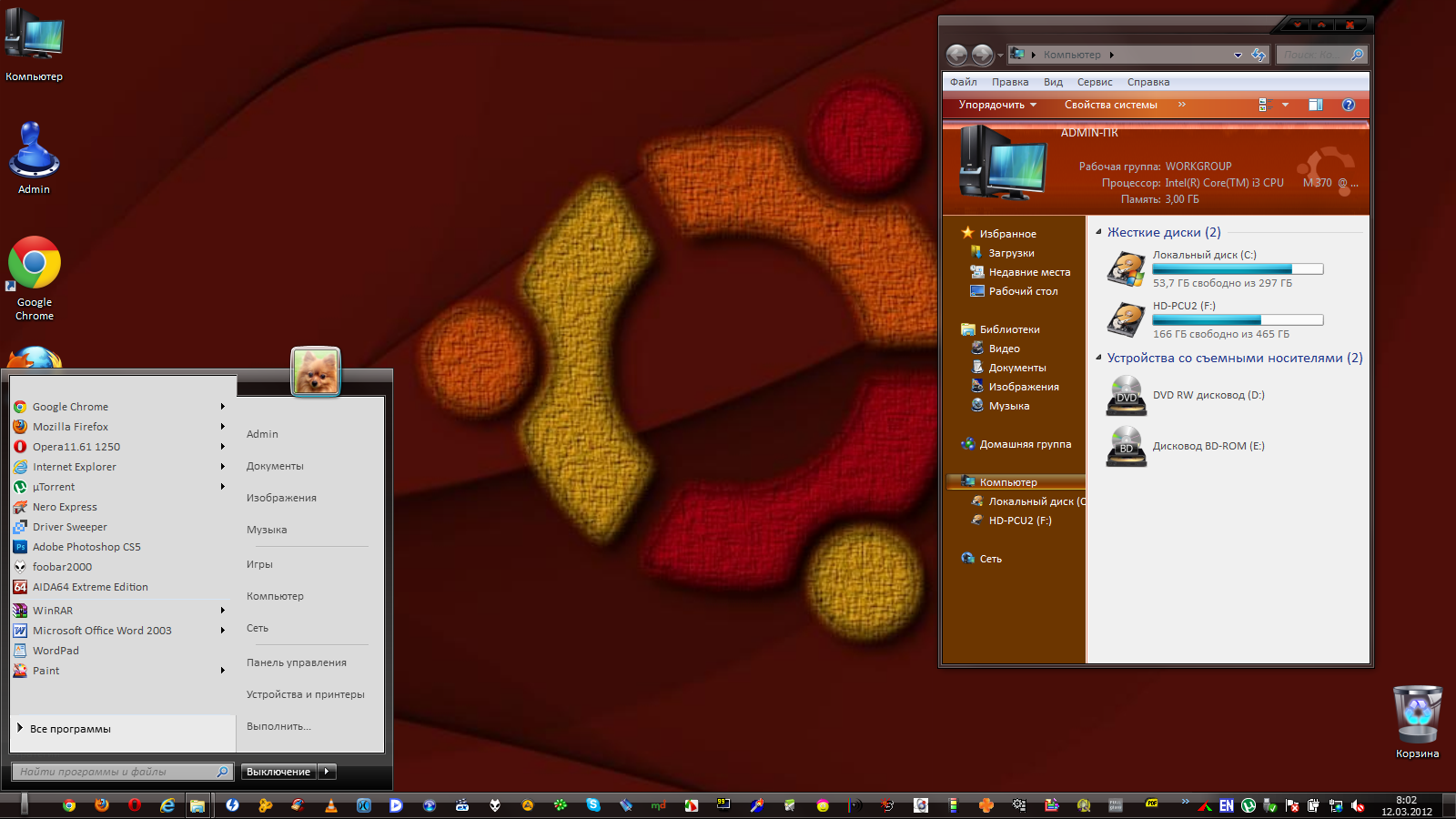The width and height of the screenshot is (1456, 819).
Task: Click the EN language indicator in tray
Action: click(1226, 806)
